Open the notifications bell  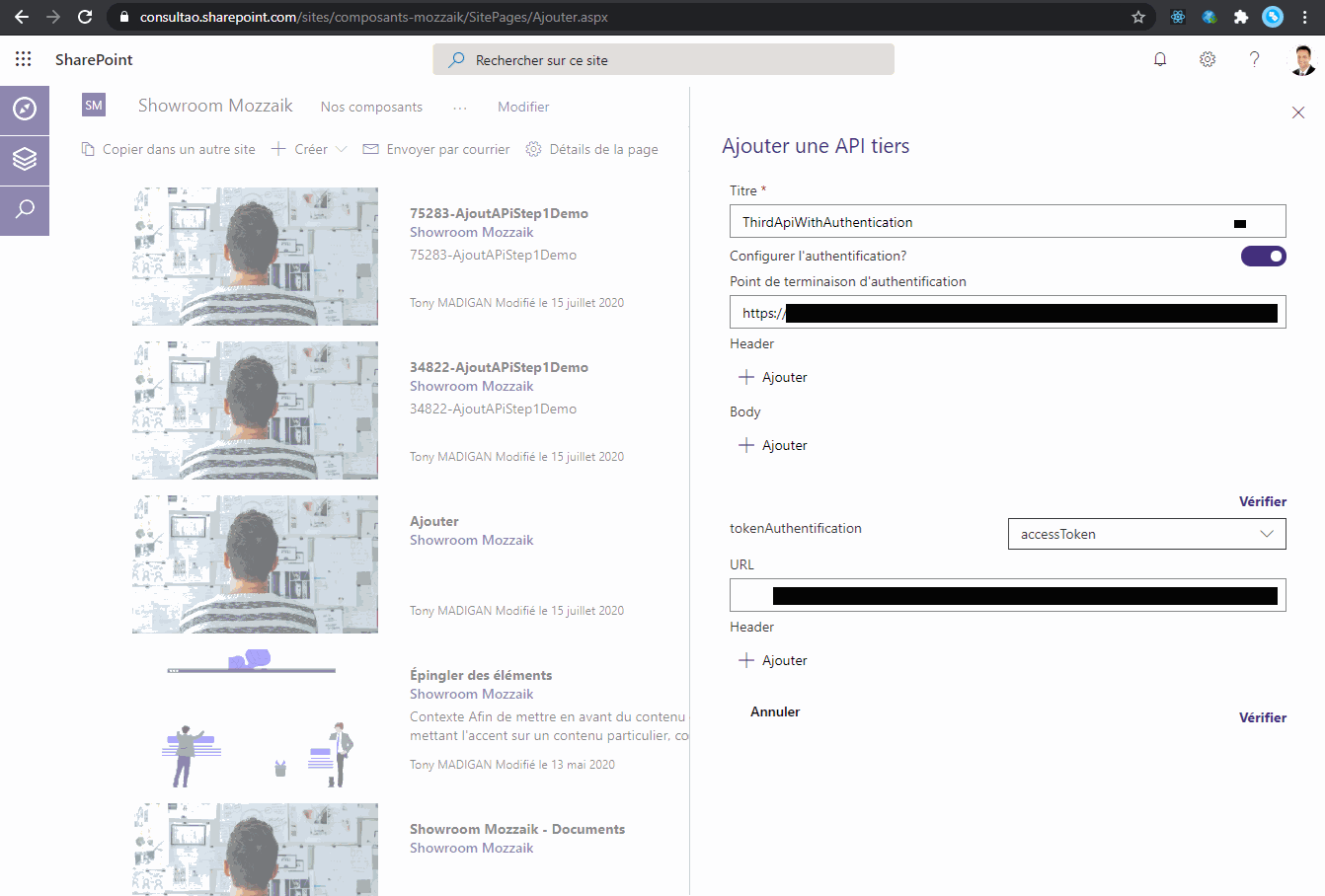(1160, 59)
